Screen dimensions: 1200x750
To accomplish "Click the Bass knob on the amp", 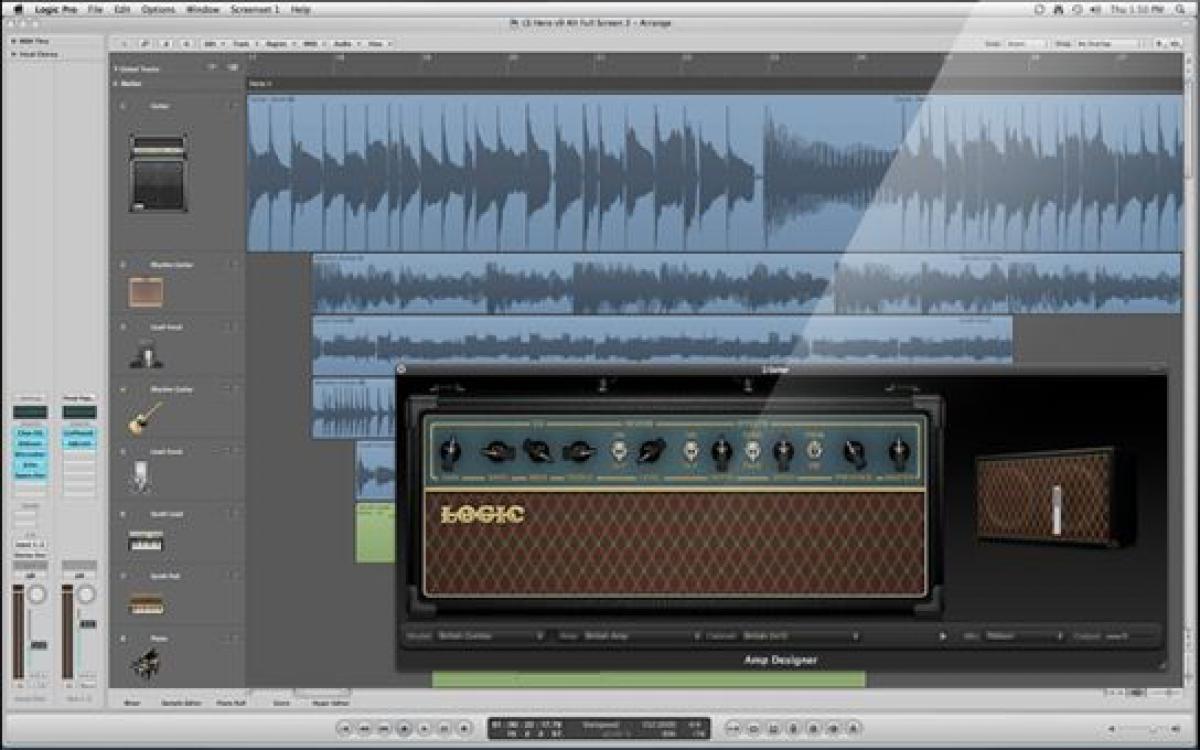I will [496, 452].
